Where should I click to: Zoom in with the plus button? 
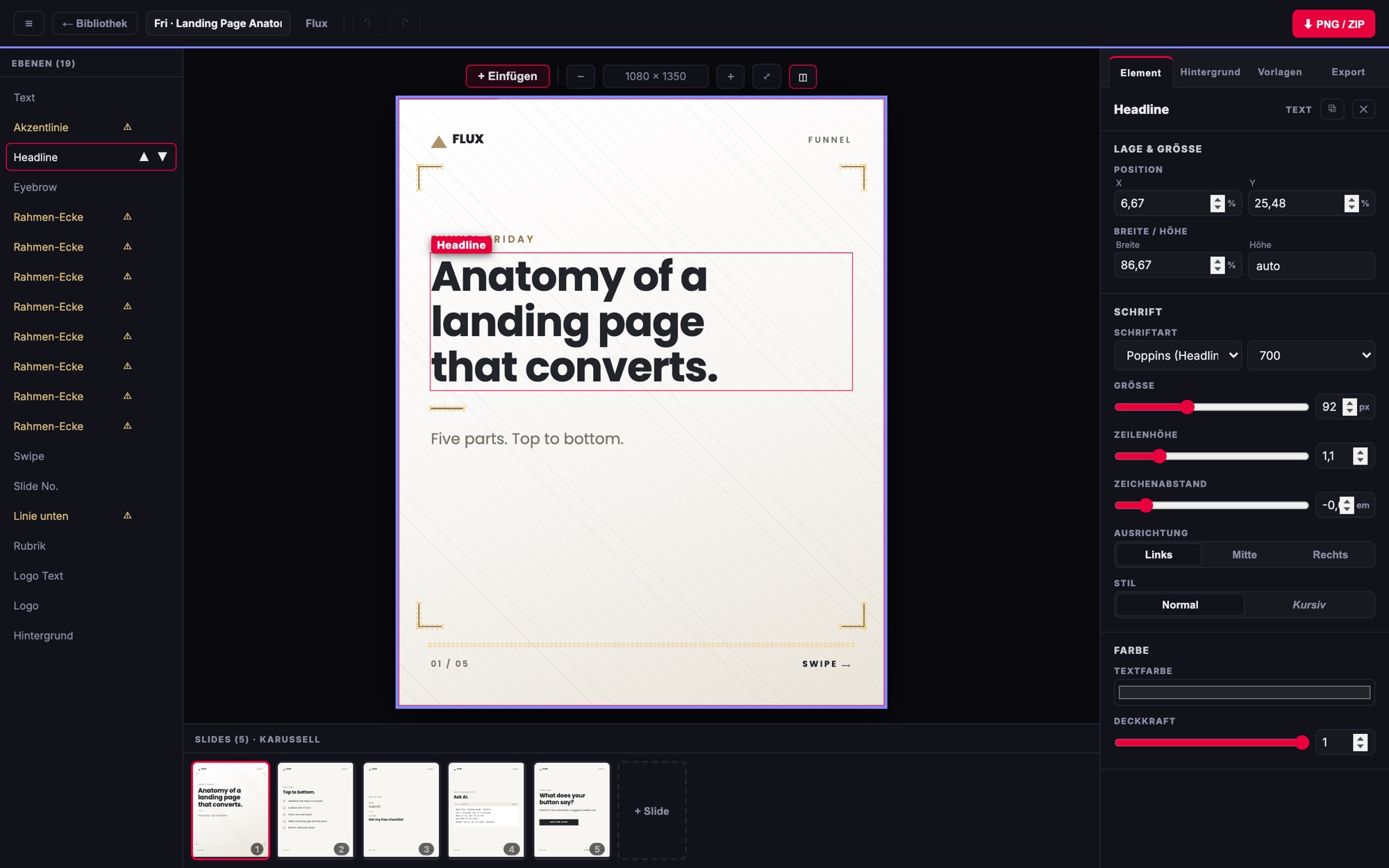click(x=731, y=76)
